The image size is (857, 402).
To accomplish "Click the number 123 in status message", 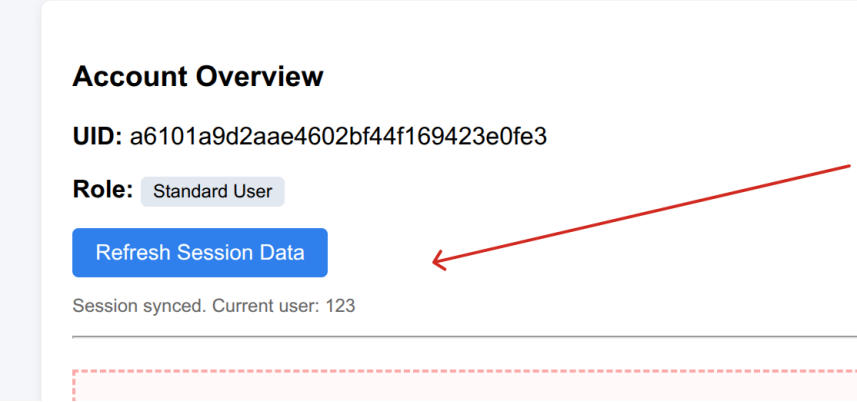I will tap(341, 305).
